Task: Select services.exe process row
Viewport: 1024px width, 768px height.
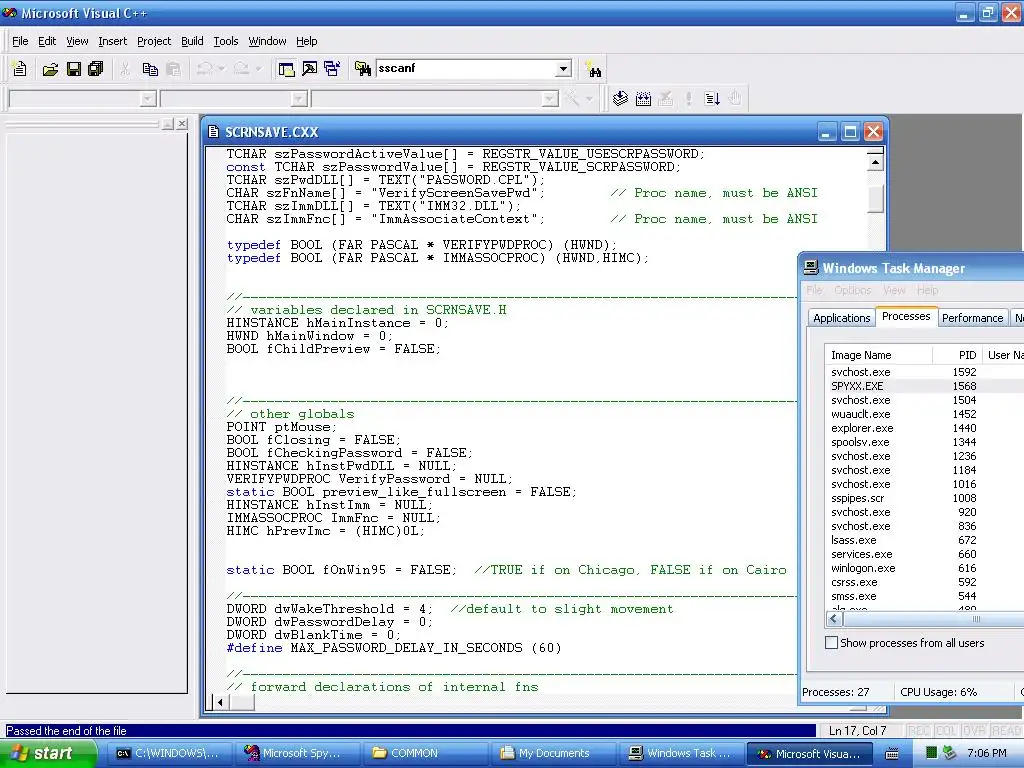Action: (x=924, y=554)
